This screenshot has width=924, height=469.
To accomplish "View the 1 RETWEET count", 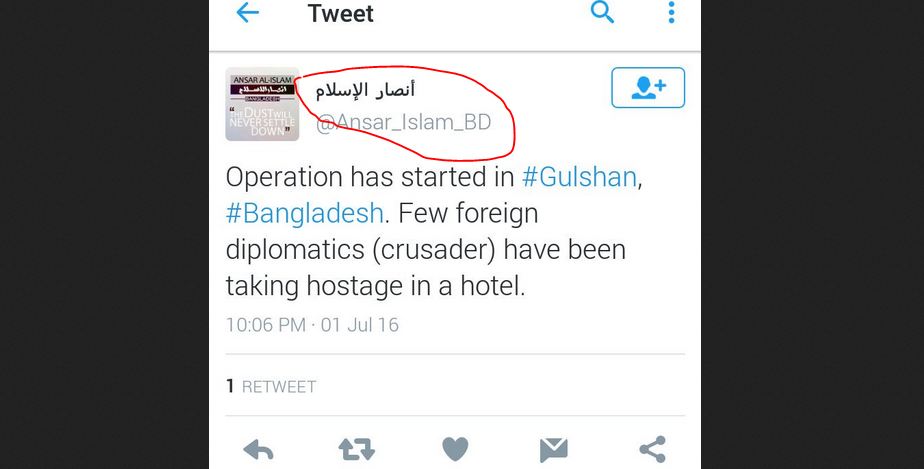I will coord(271,387).
